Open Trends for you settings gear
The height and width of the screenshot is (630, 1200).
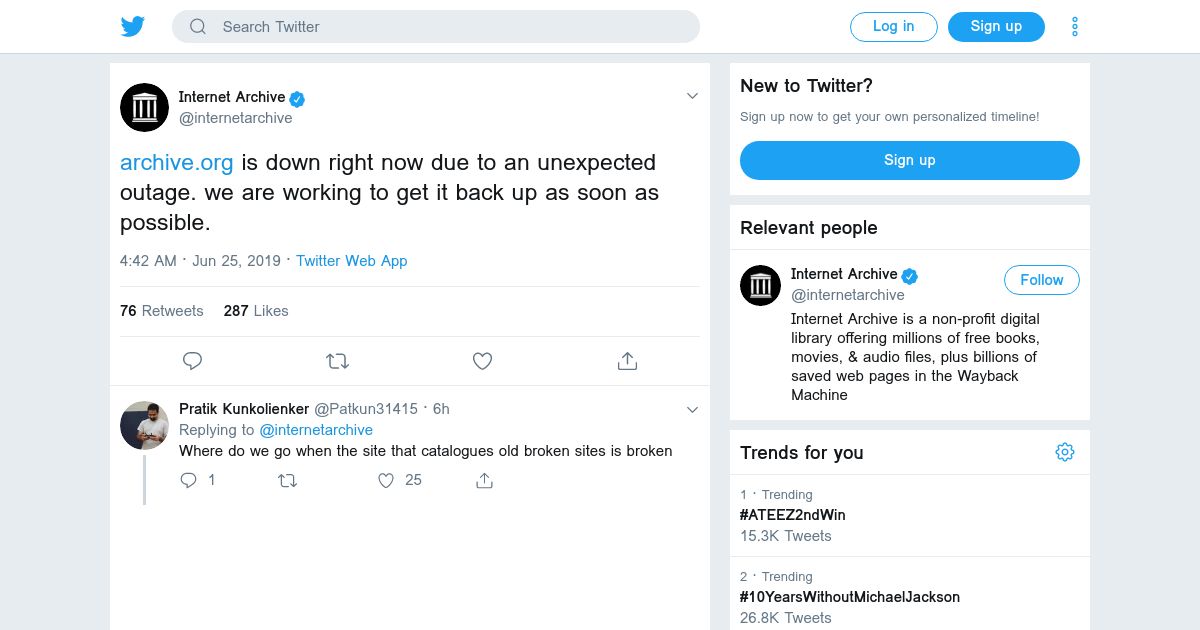[1065, 452]
